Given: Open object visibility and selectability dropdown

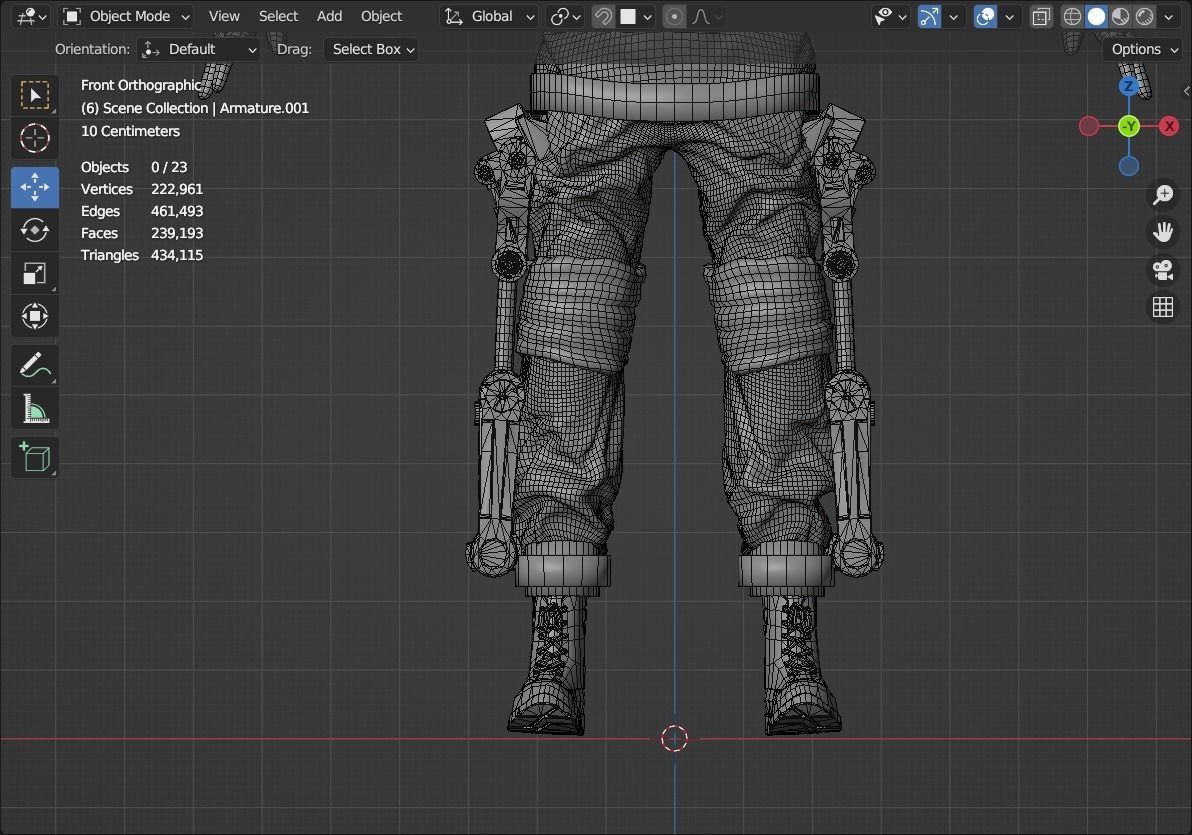Looking at the screenshot, I should [x=889, y=16].
